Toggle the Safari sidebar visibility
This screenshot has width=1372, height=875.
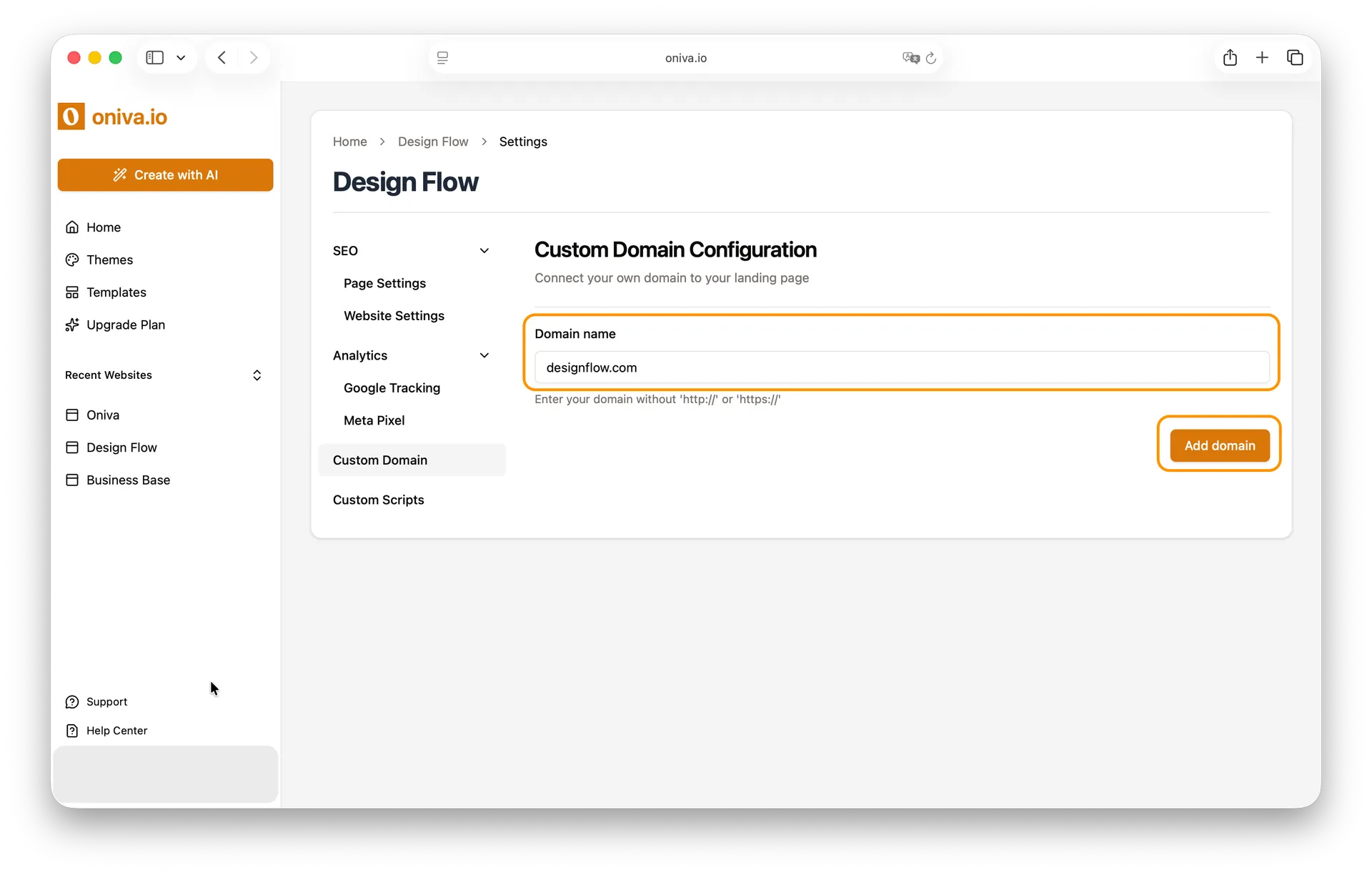click(154, 57)
